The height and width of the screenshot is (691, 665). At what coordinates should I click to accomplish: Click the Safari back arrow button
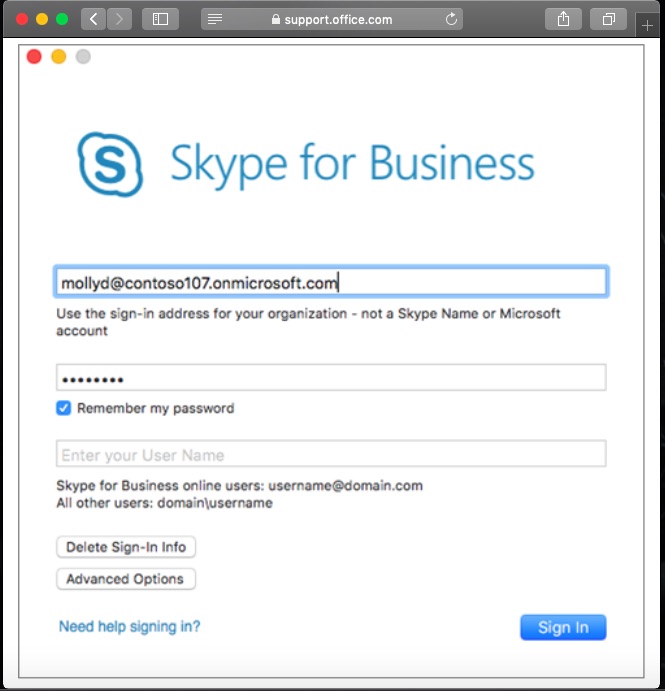coord(93,19)
